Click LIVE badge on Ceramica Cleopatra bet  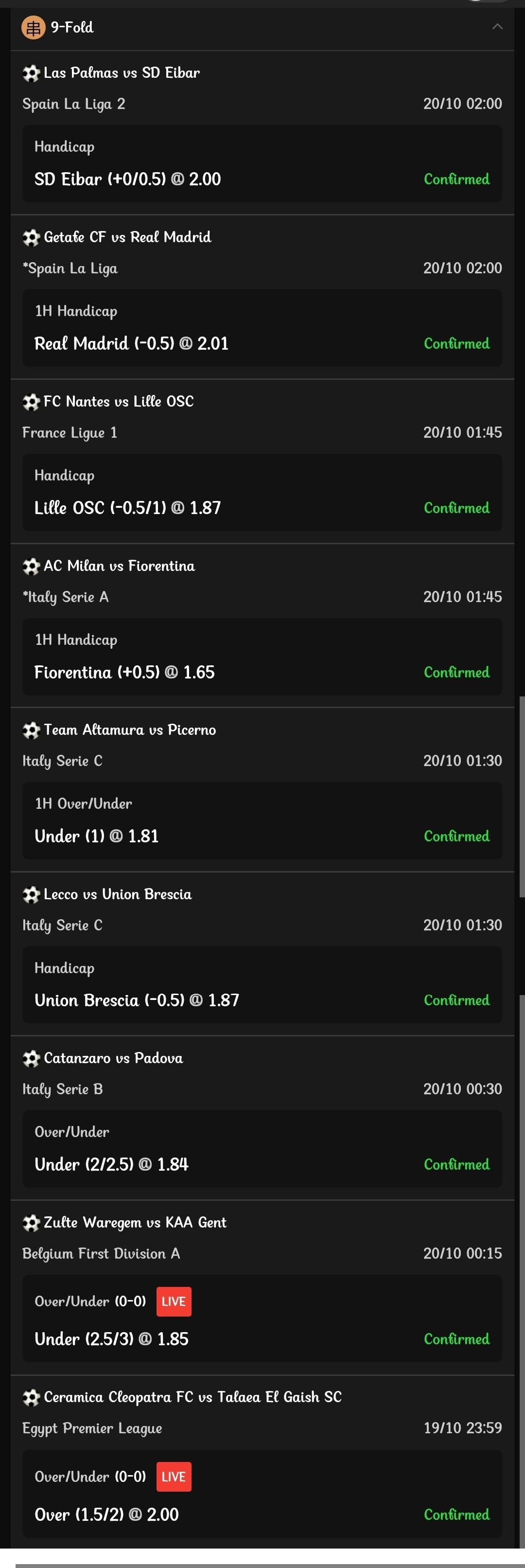coord(174,1477)
